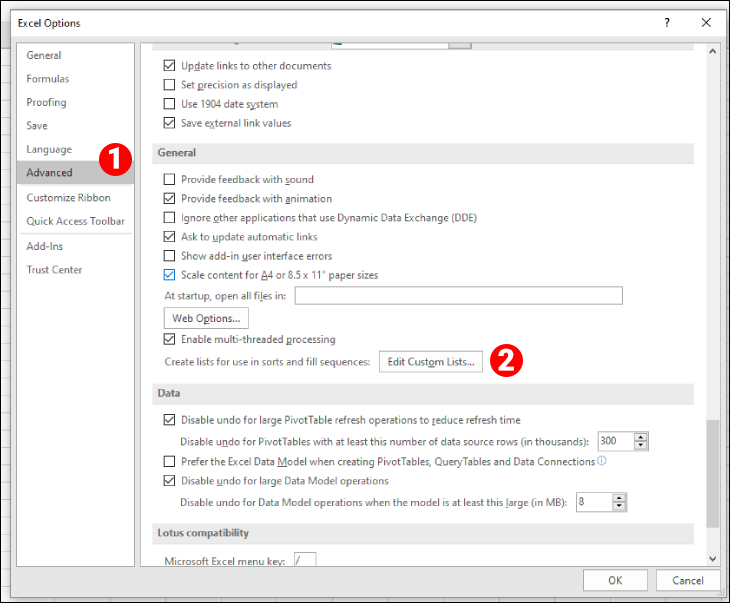Uncheck Provide feedback with animation

coord(169,199)
